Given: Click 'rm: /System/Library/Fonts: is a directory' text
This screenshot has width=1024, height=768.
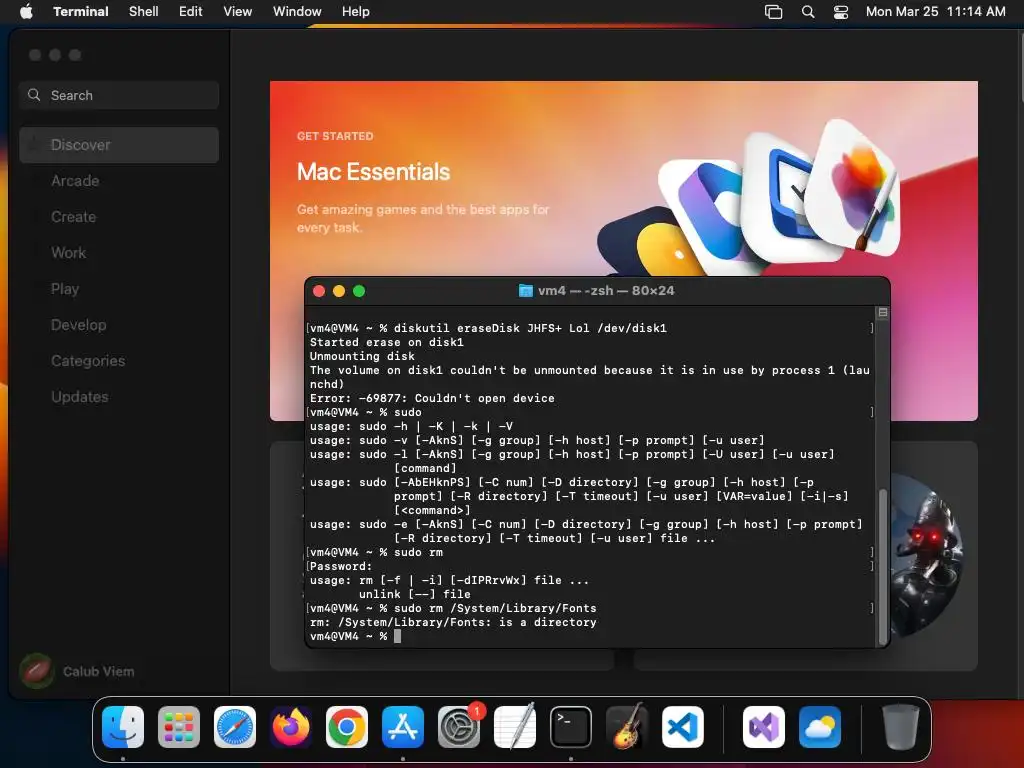Looking at the screenshot, I should tap(453, 622).
